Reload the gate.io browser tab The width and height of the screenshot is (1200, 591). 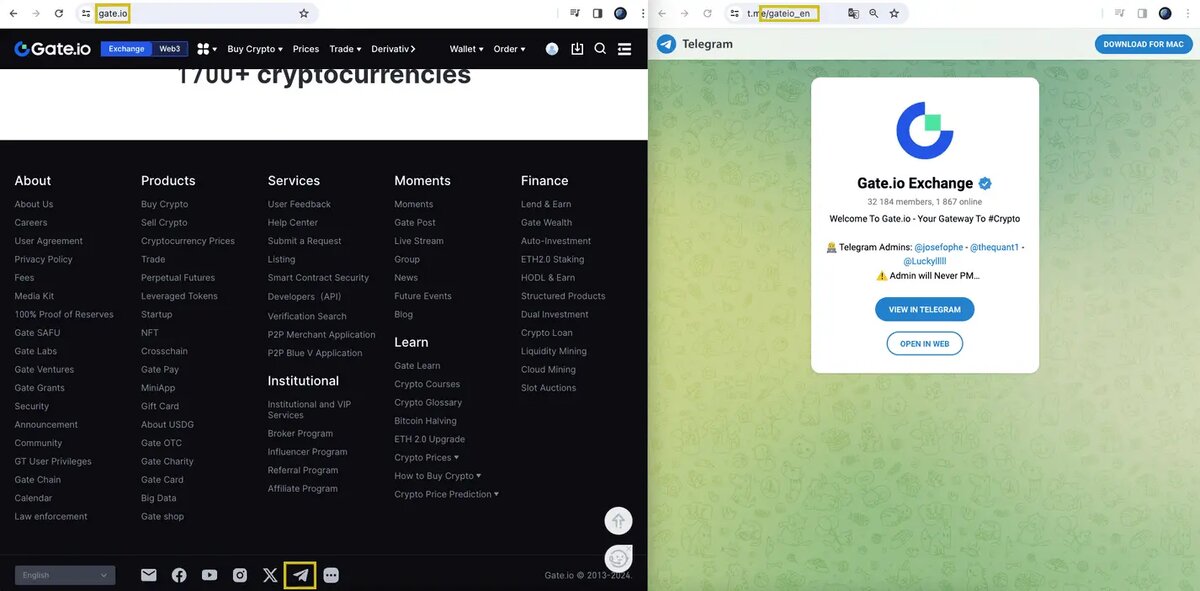[59, 13]
